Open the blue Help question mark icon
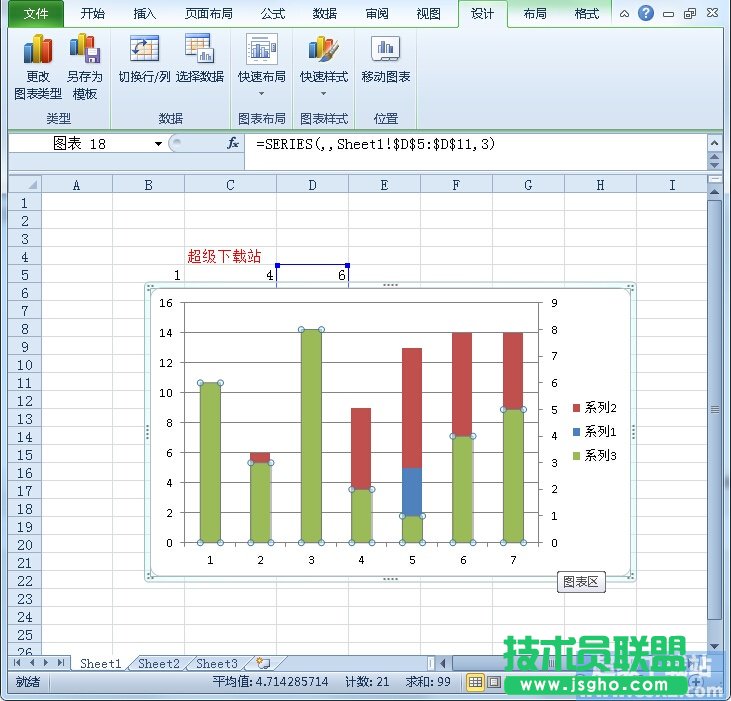 646,13
